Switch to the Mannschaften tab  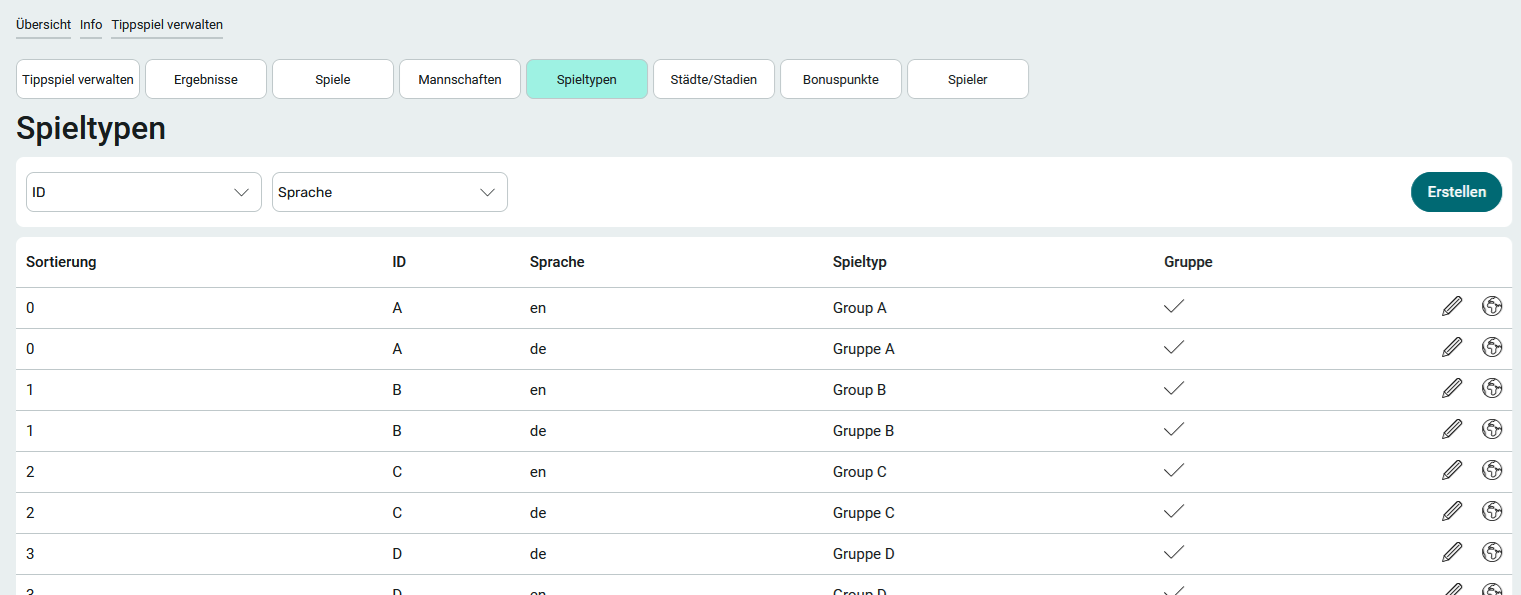[x=460, y=80]
